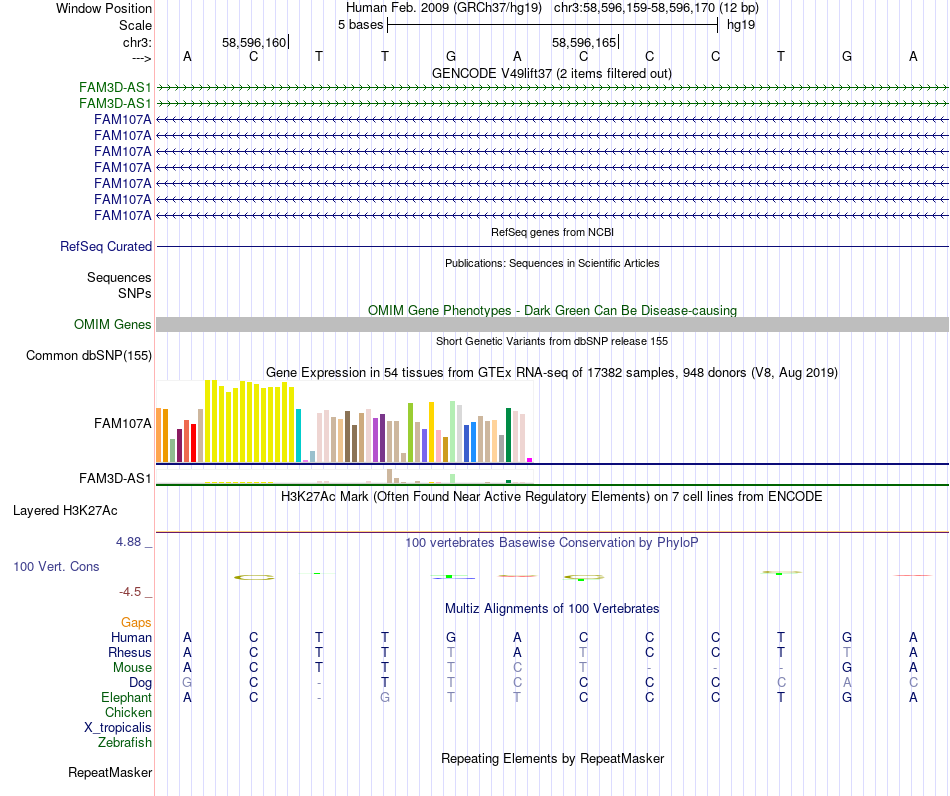Click the 5 bases scale text
Image resolution: width=950 pixels, height=796 pixels.
click(360, 25)
